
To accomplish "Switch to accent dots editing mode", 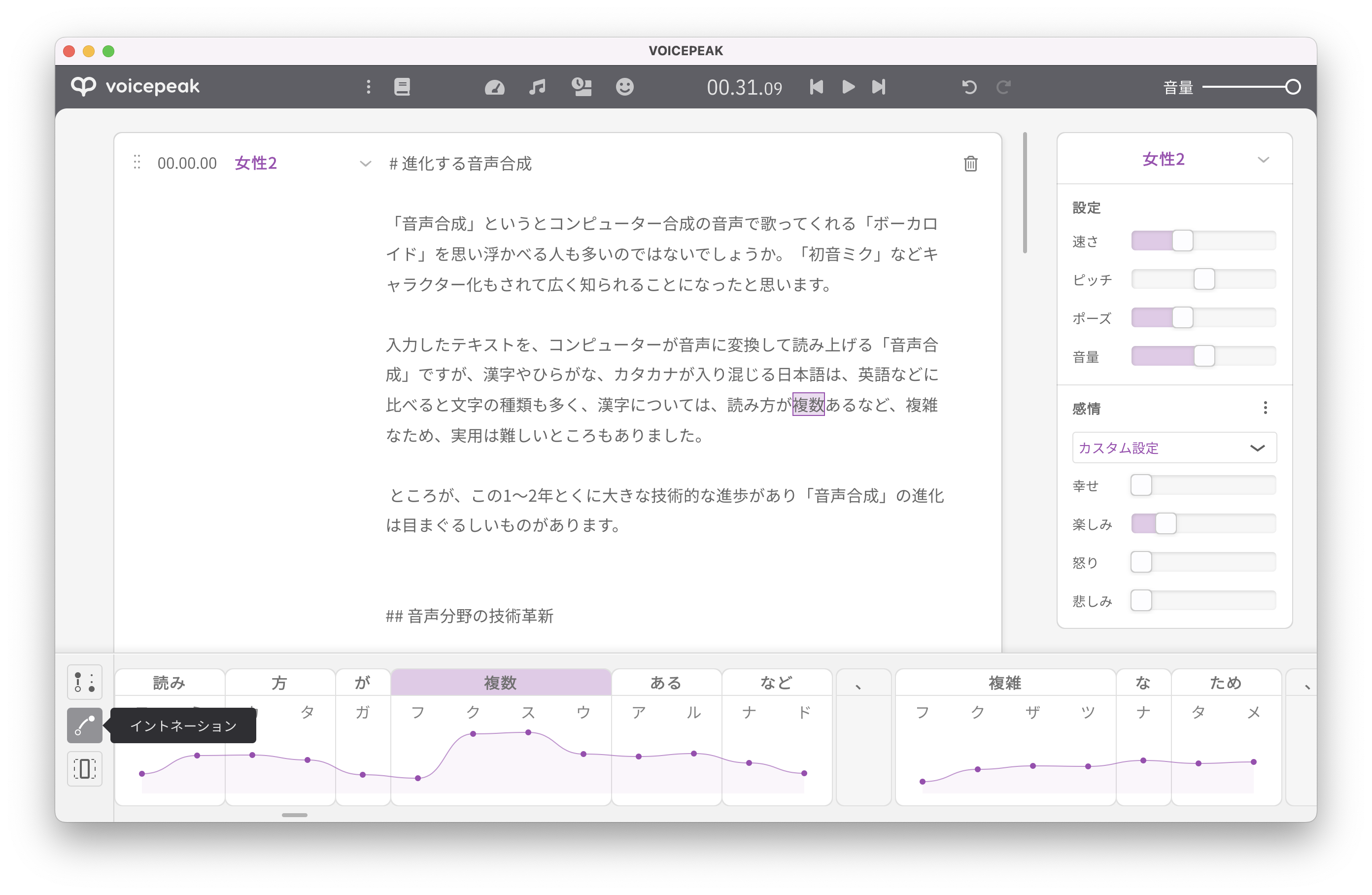I will [85, 682].
